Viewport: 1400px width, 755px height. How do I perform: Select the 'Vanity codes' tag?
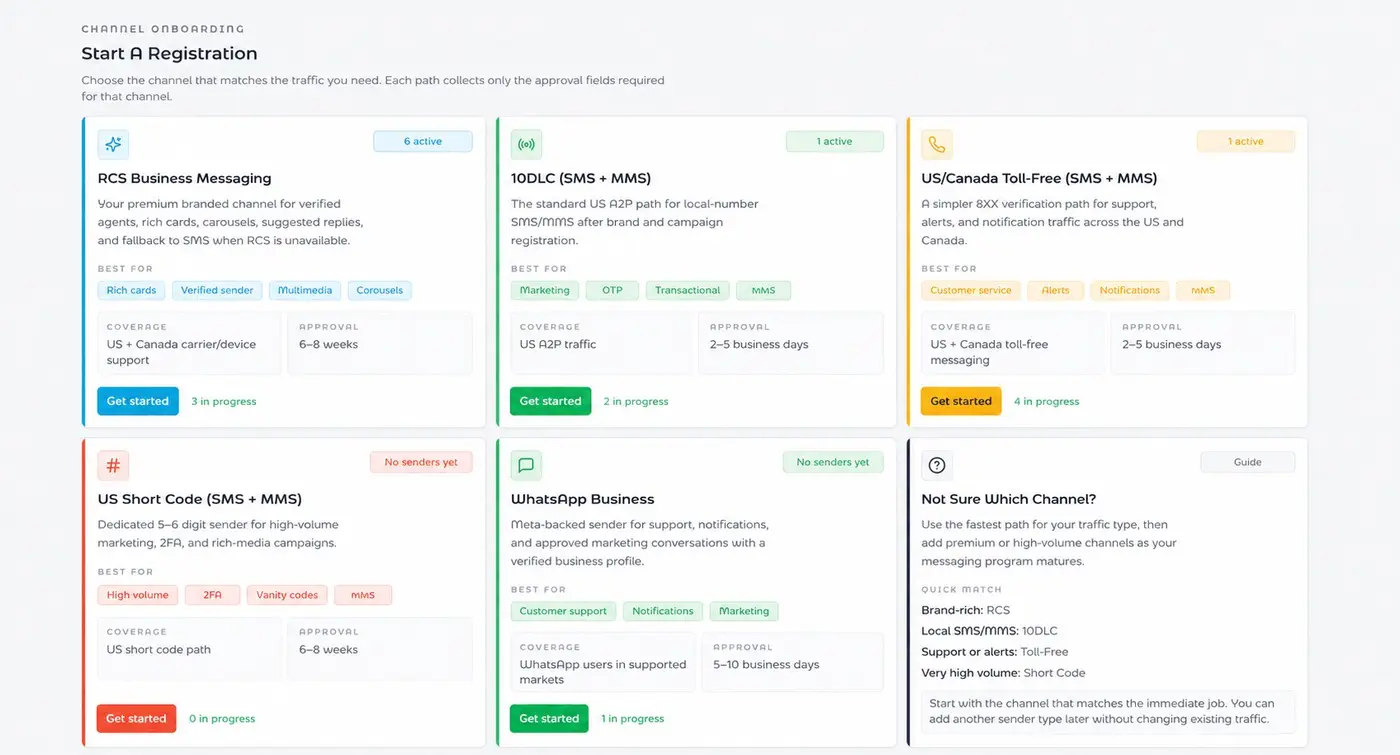coord(287,595)
